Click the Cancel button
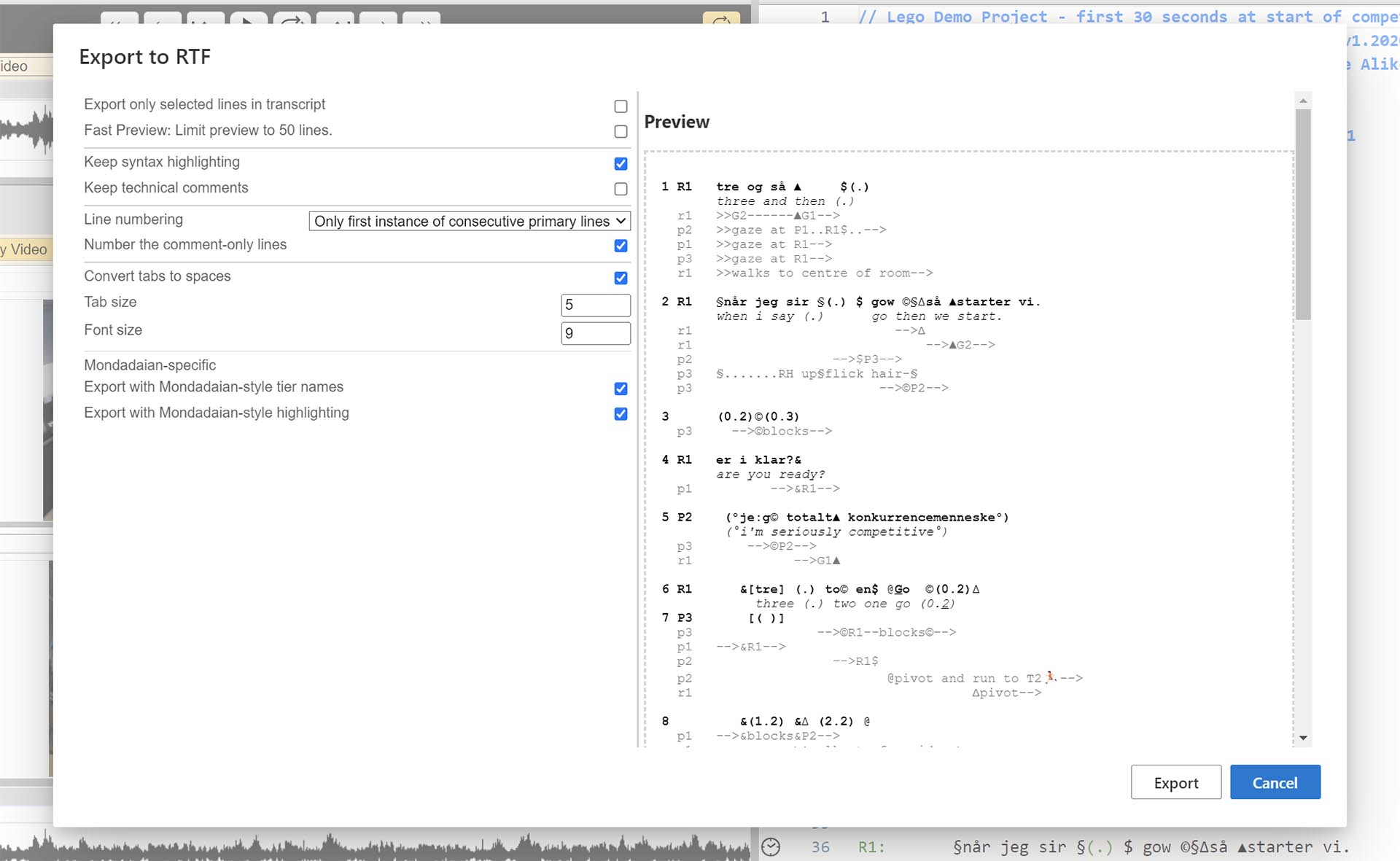This screenshot has height=861, width=1400. [1275, 782]
